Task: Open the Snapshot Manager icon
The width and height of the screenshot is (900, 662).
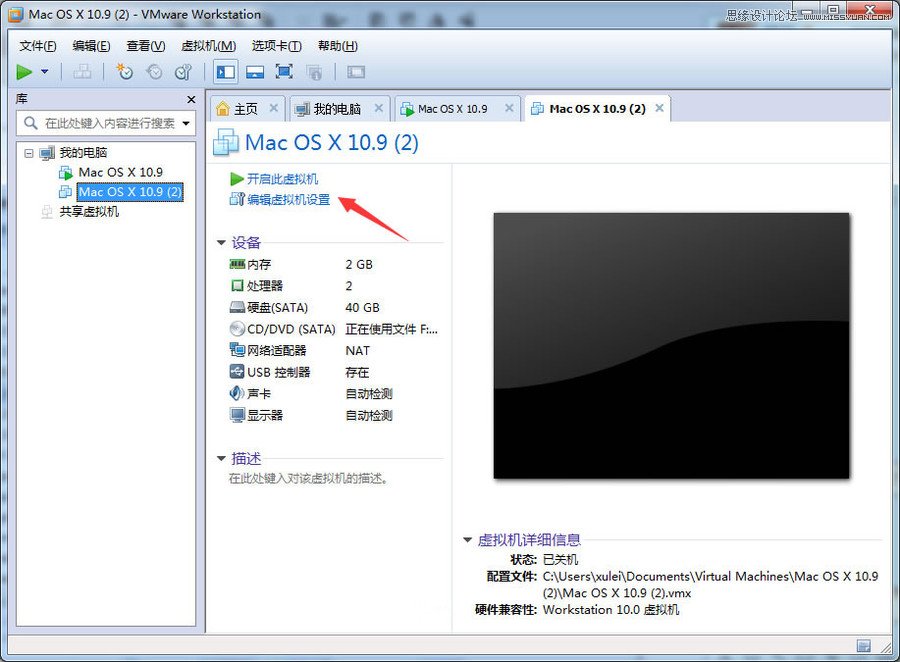Action: pos(182,71)
